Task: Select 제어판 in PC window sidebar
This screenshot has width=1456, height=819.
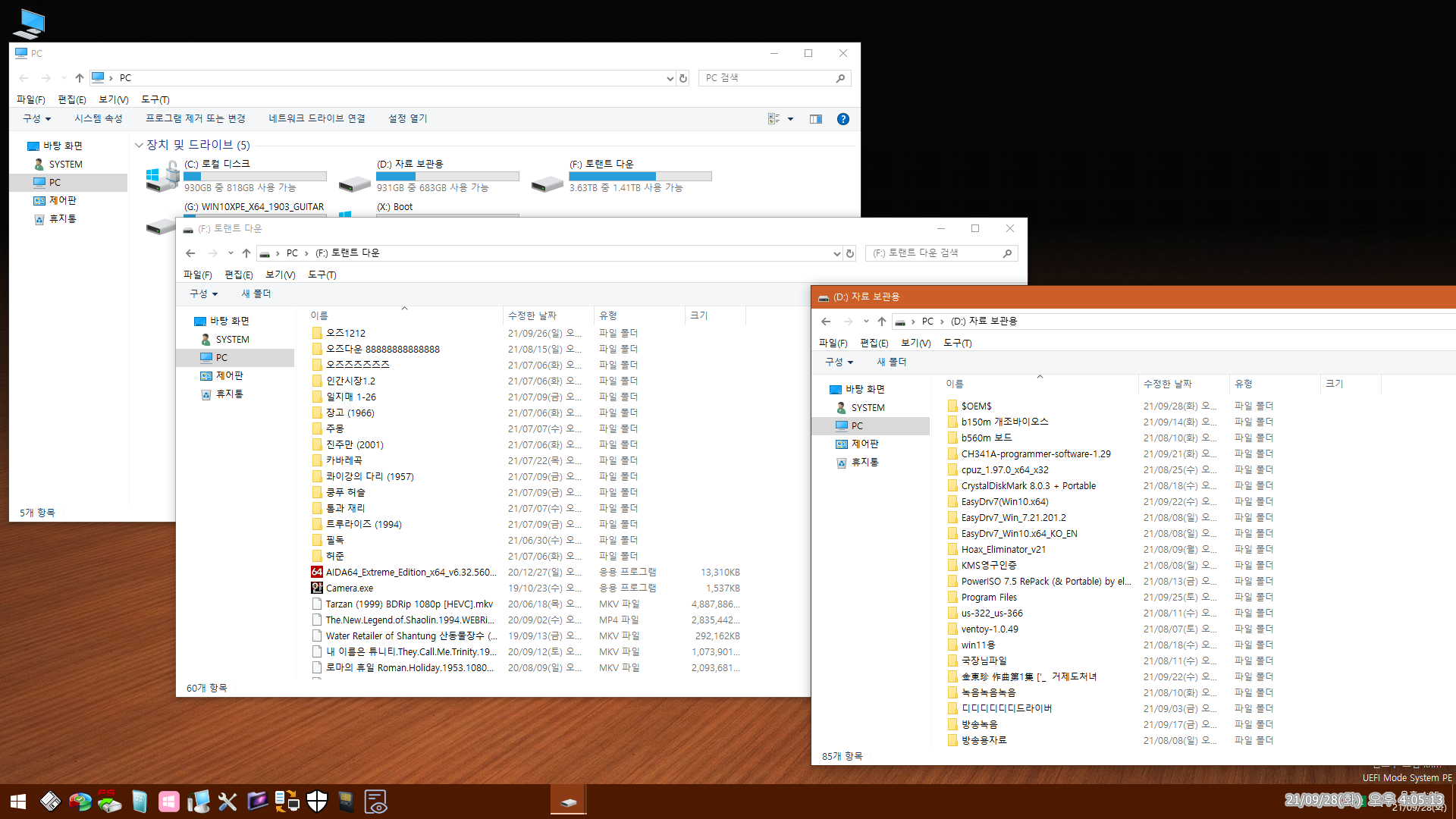Action: (62, 200)
